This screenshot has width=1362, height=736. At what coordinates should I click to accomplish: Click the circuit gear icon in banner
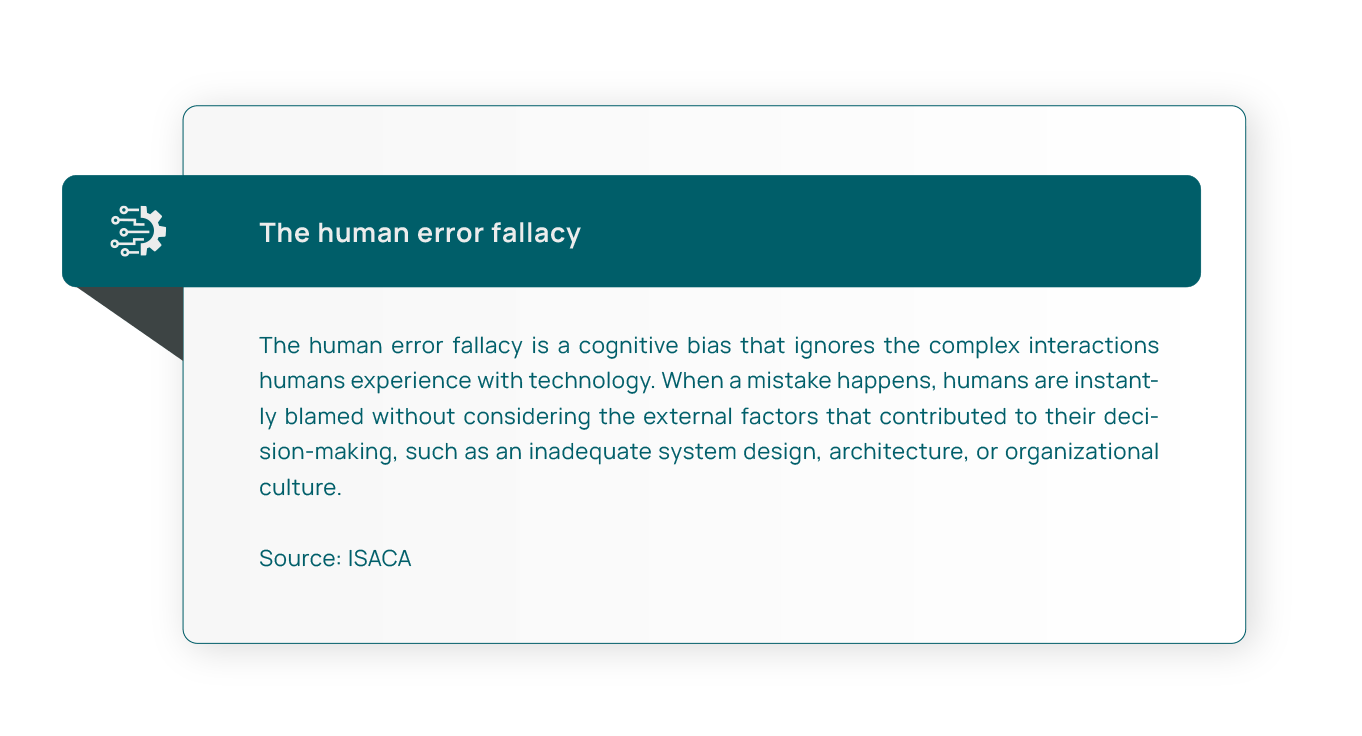[138, 231]
